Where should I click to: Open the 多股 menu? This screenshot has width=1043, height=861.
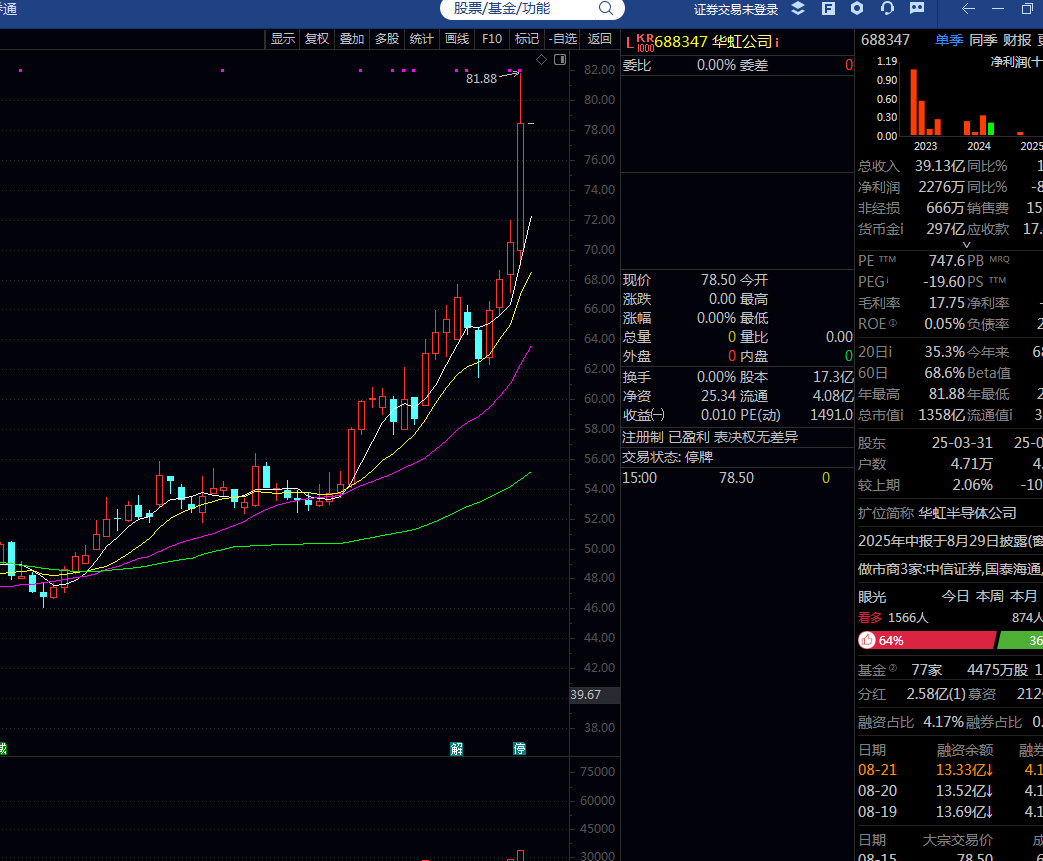point(386,39)
